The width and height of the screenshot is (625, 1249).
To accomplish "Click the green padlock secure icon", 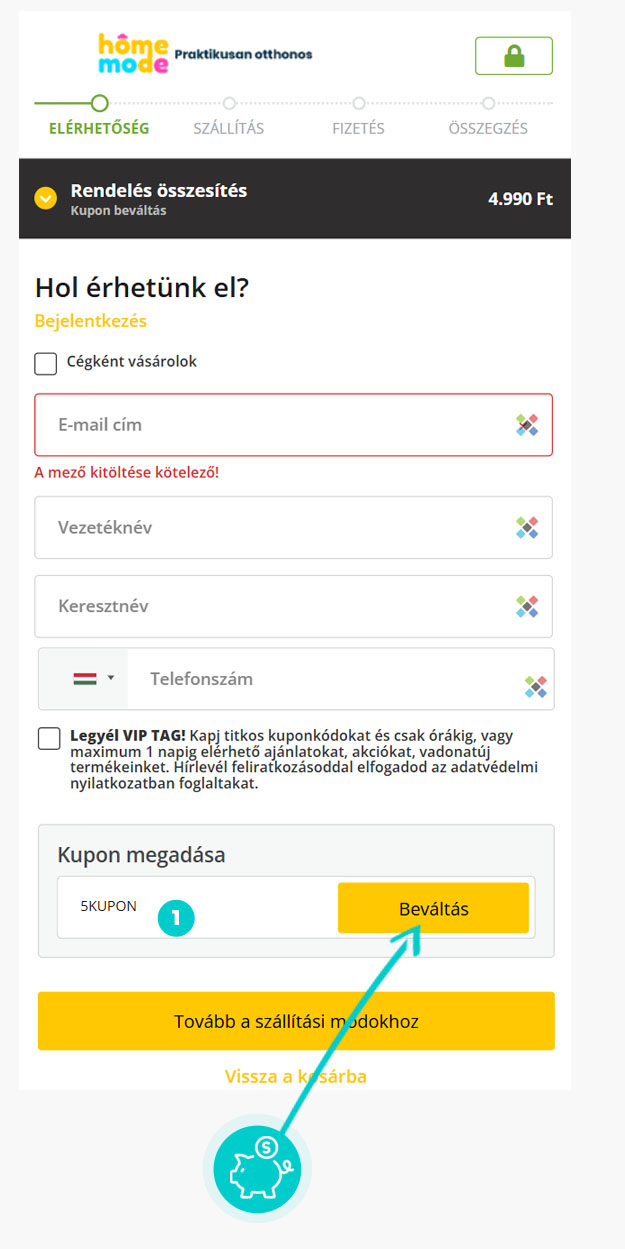I will click(x=514, y=56).
